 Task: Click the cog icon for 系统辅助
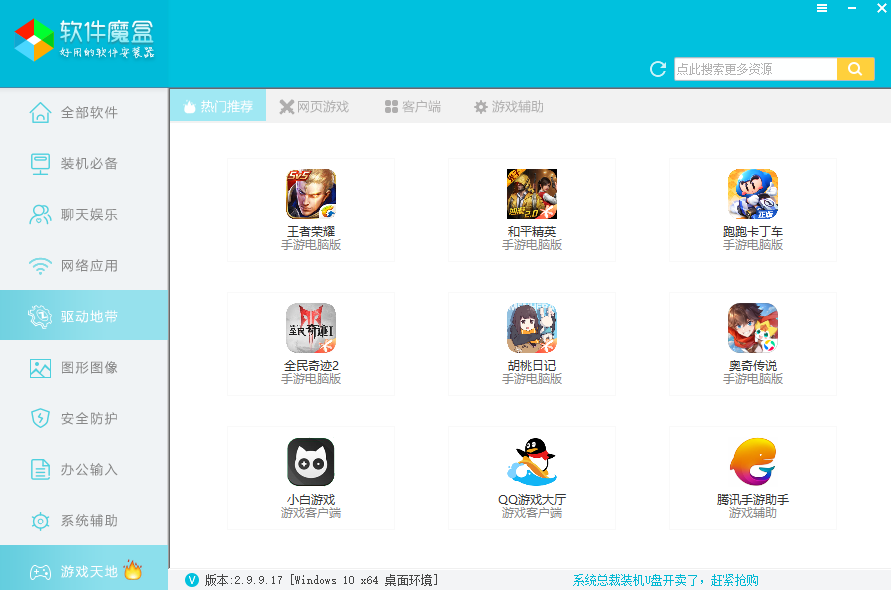click(40, 521)
